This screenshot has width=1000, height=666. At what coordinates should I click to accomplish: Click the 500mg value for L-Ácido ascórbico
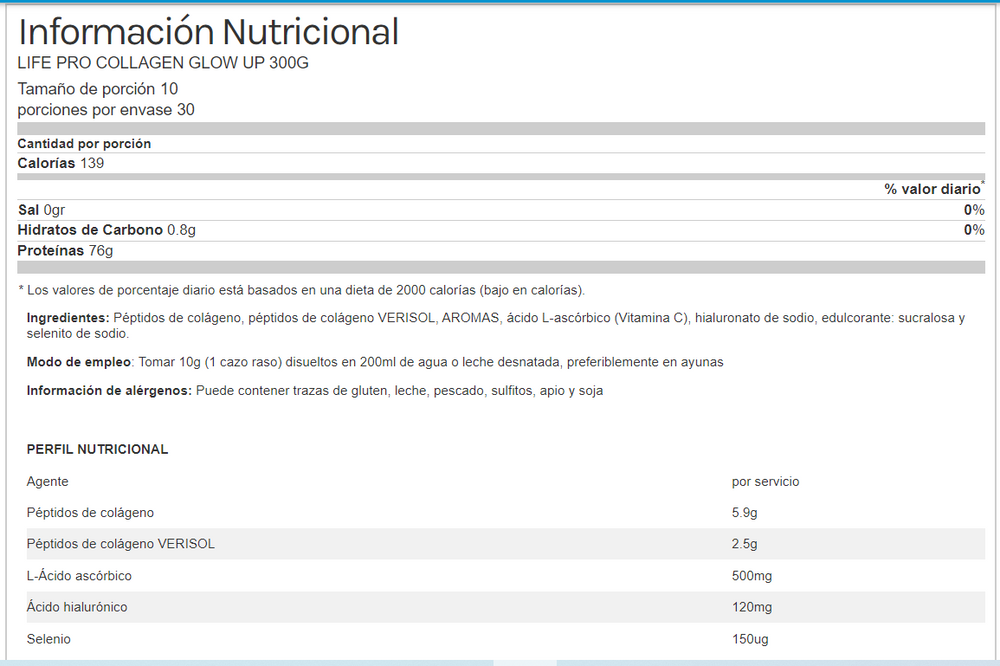tap(751, 576)
